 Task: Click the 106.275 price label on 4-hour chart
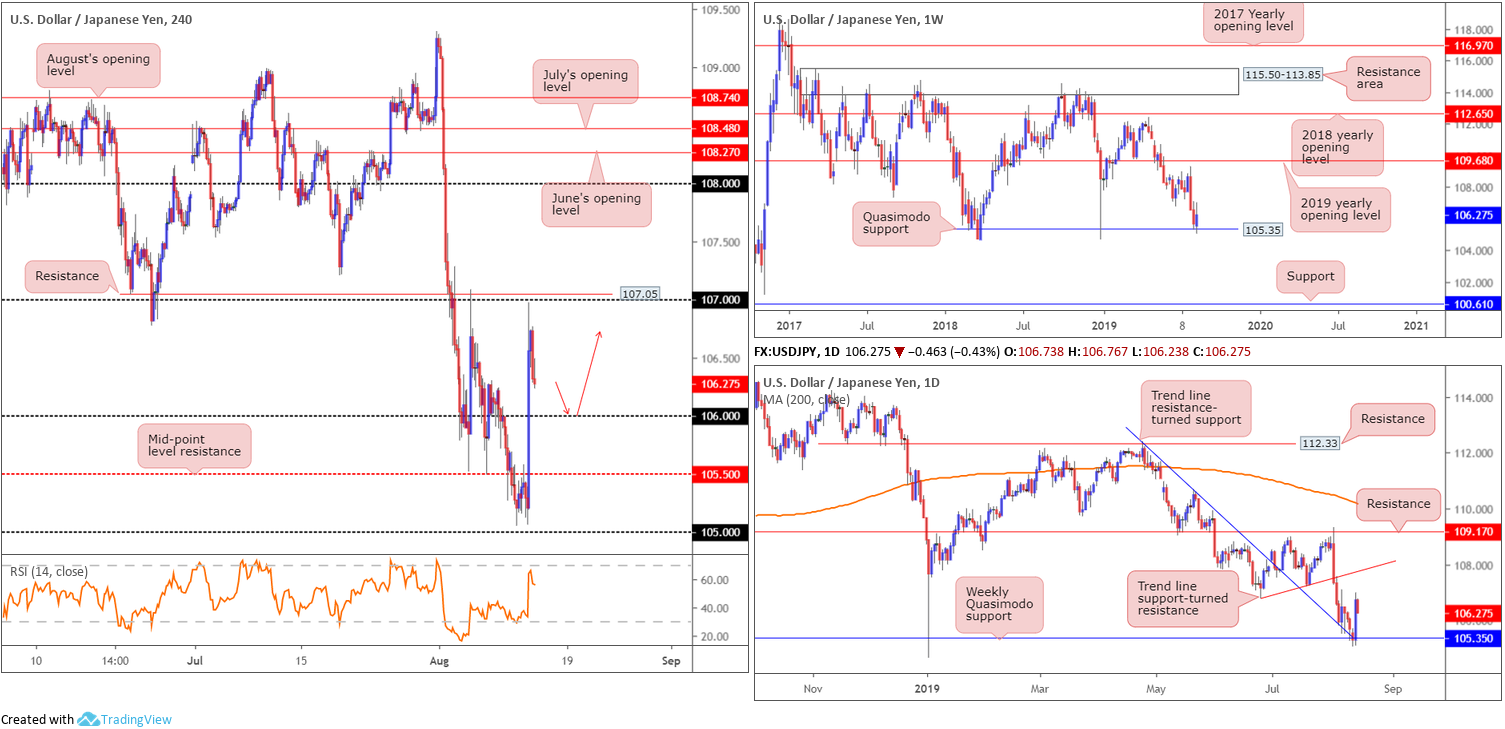coord(720,383)
